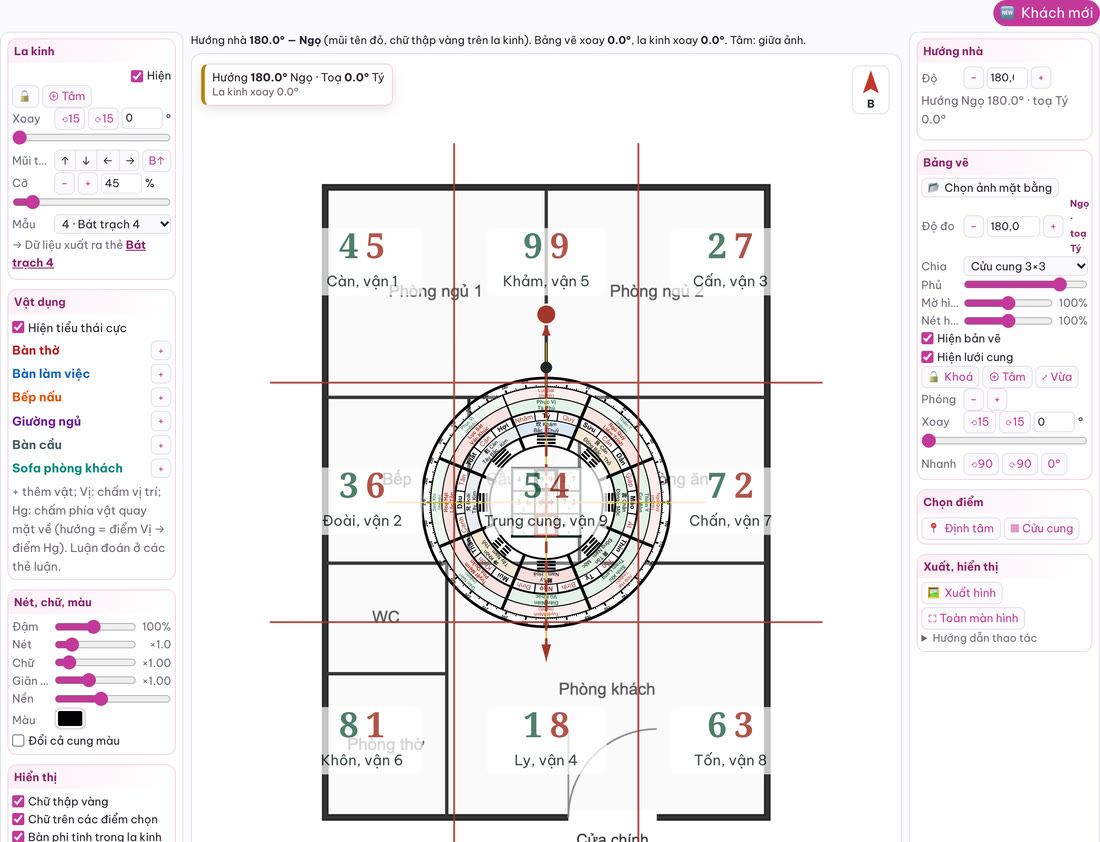
Task: Click the north compass arrow icon
Action: [871, 89]
